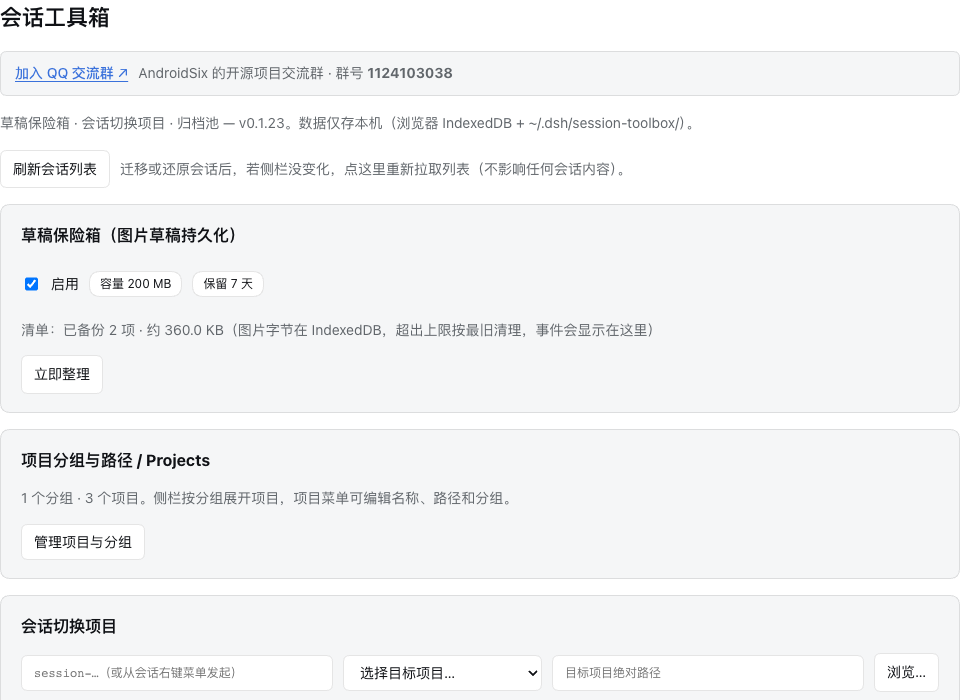Open the 加入 QQ 交流群 link
This screenshot has width=960, height=700.
[x=72, y=73]
